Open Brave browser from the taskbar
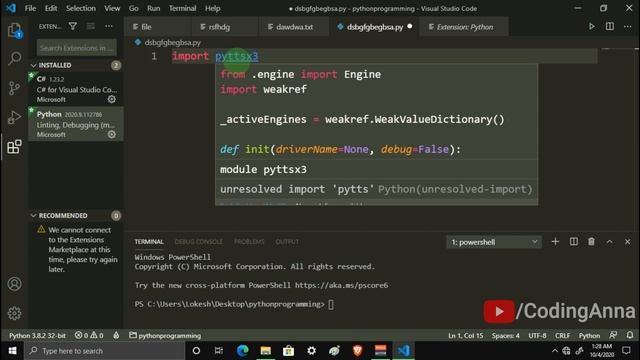Image resolution: width=640 pixels, height=360 pixels. (358, 351)
